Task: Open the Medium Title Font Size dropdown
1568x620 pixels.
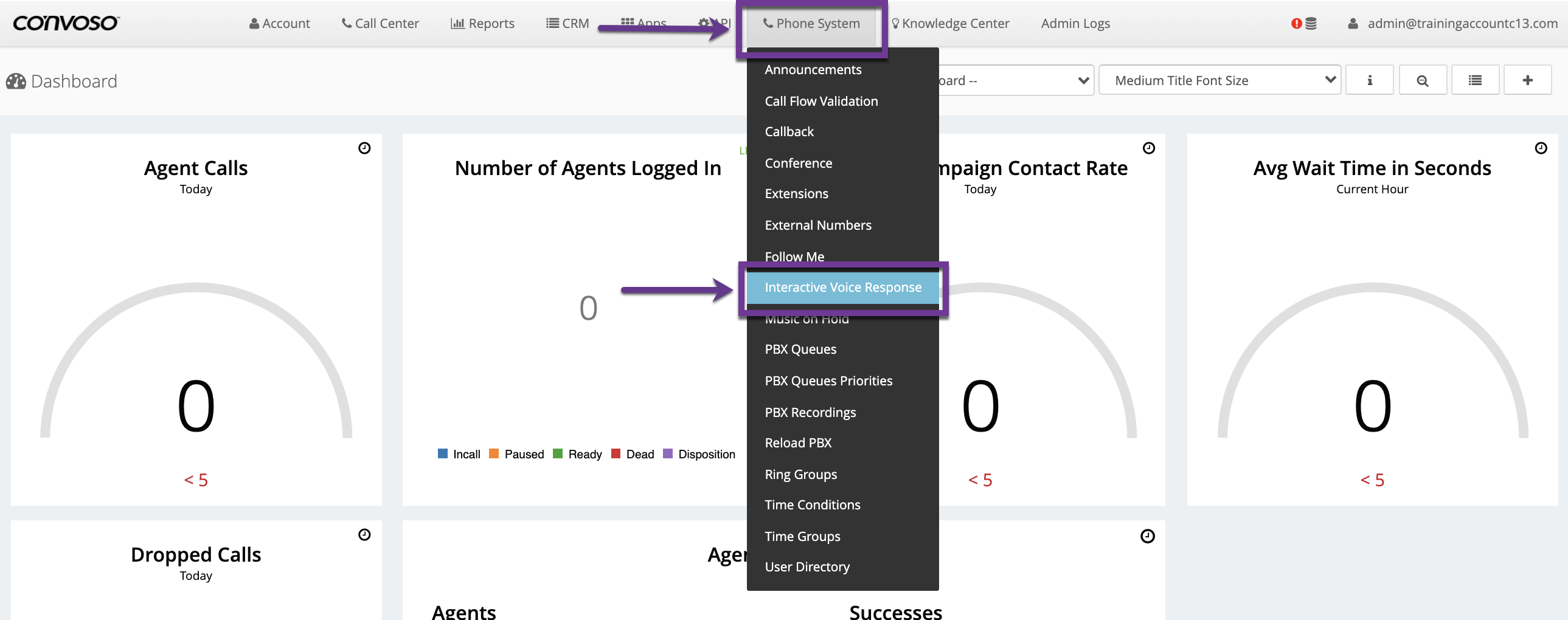Action: click(1219, 80)
